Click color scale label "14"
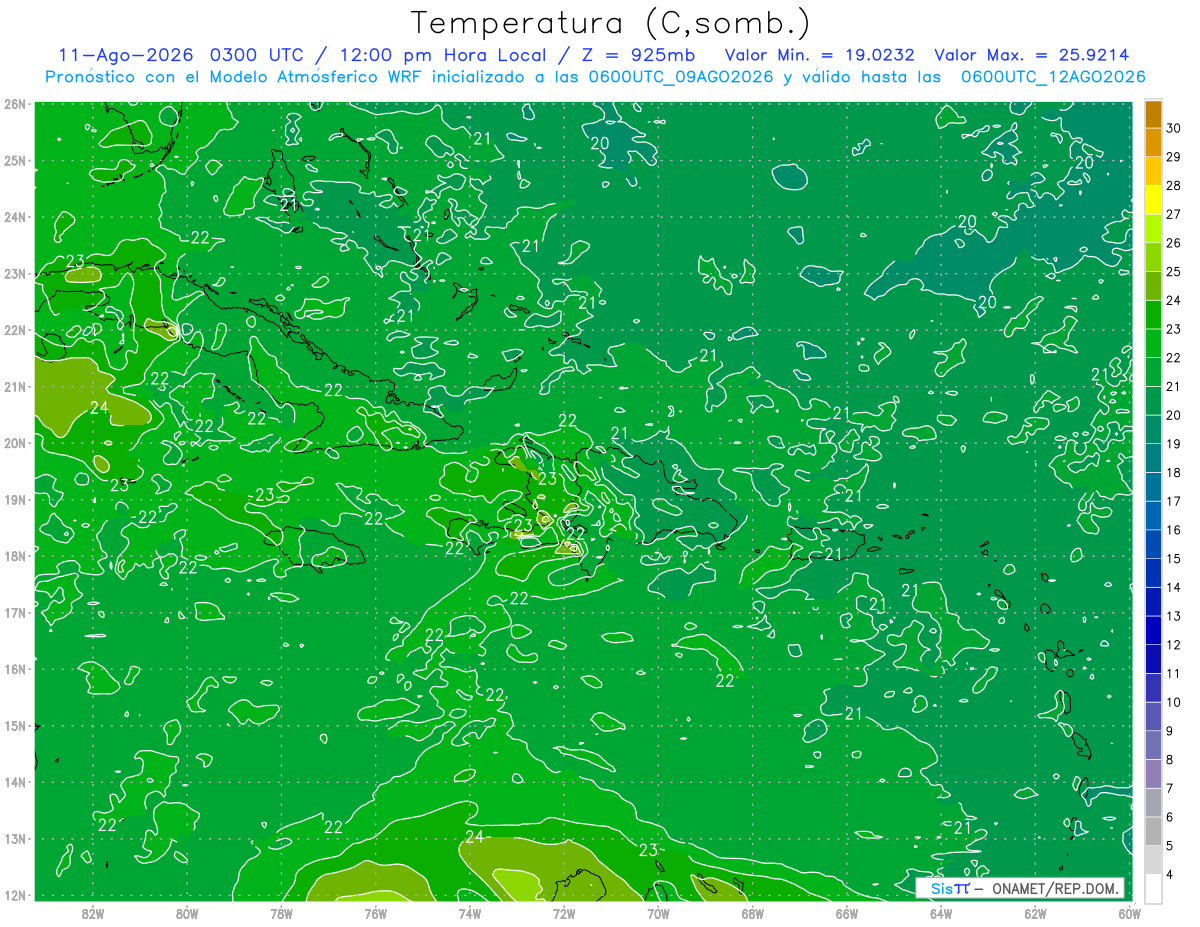Screen dimensions: 1200x927 coord(1173,587)
